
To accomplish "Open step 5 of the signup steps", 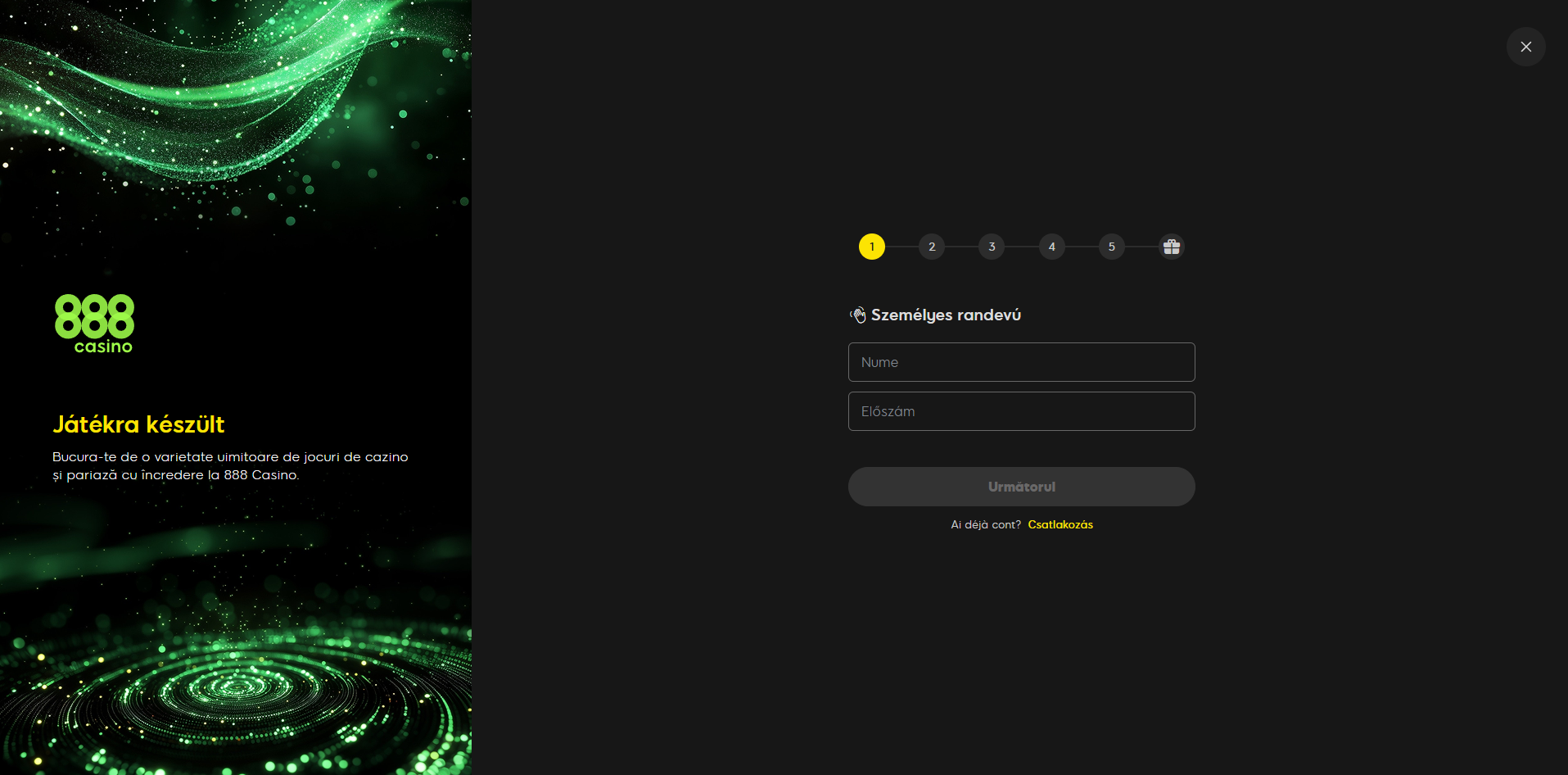I will pyautogui.click(x=1111, y=247).
